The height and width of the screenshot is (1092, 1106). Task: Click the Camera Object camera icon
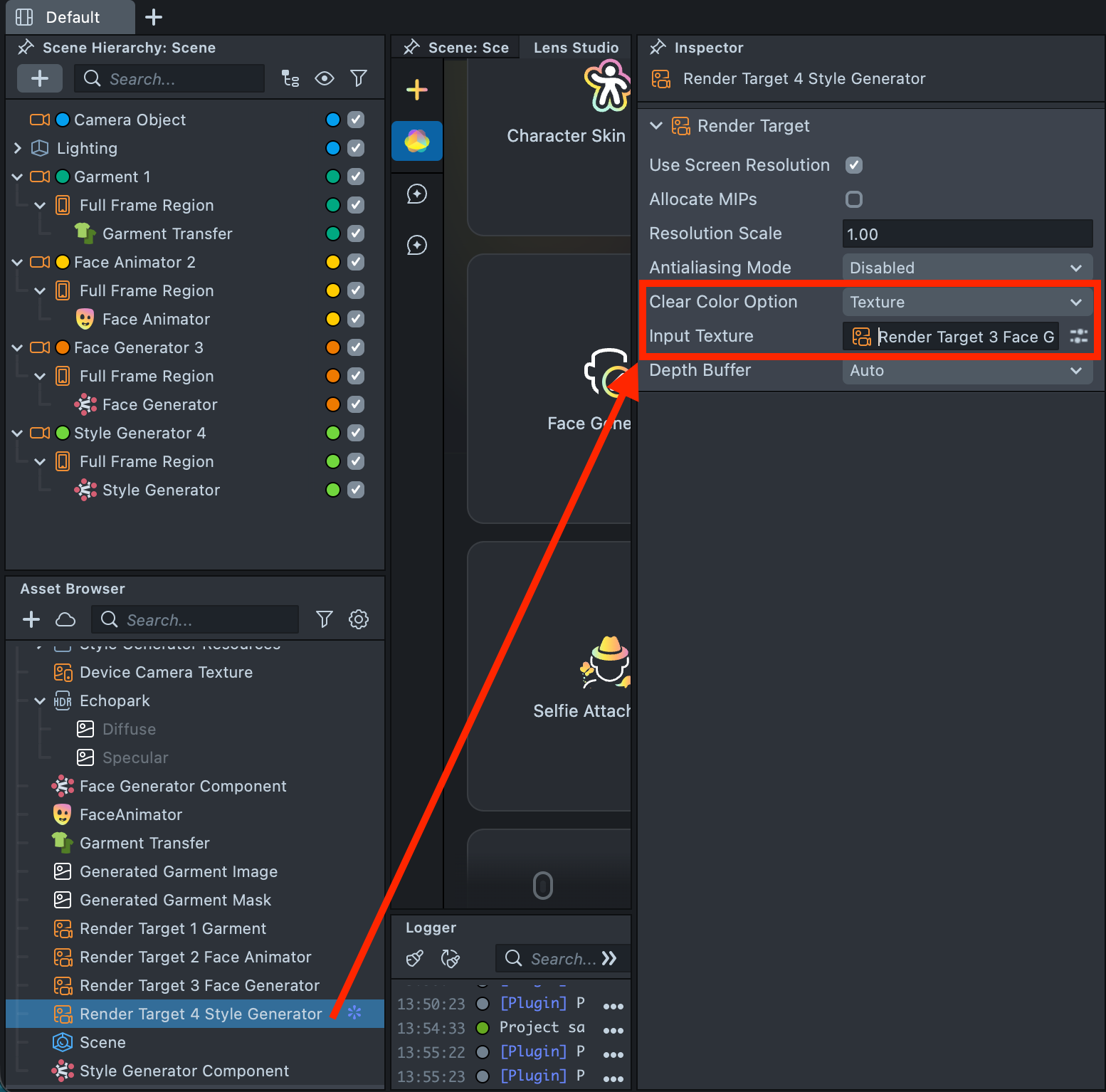tap(40, 120)
